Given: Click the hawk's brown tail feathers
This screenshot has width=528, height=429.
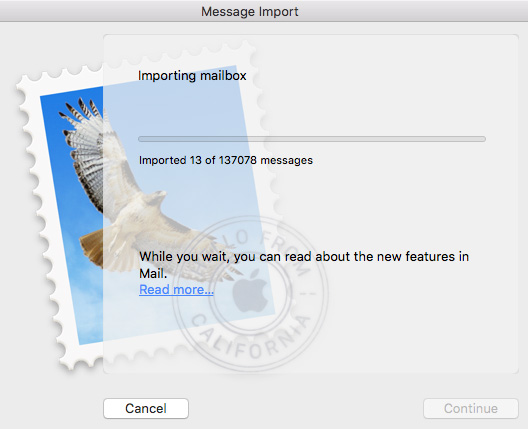Looking at the screenshot, I should click(x=92, y=249).
